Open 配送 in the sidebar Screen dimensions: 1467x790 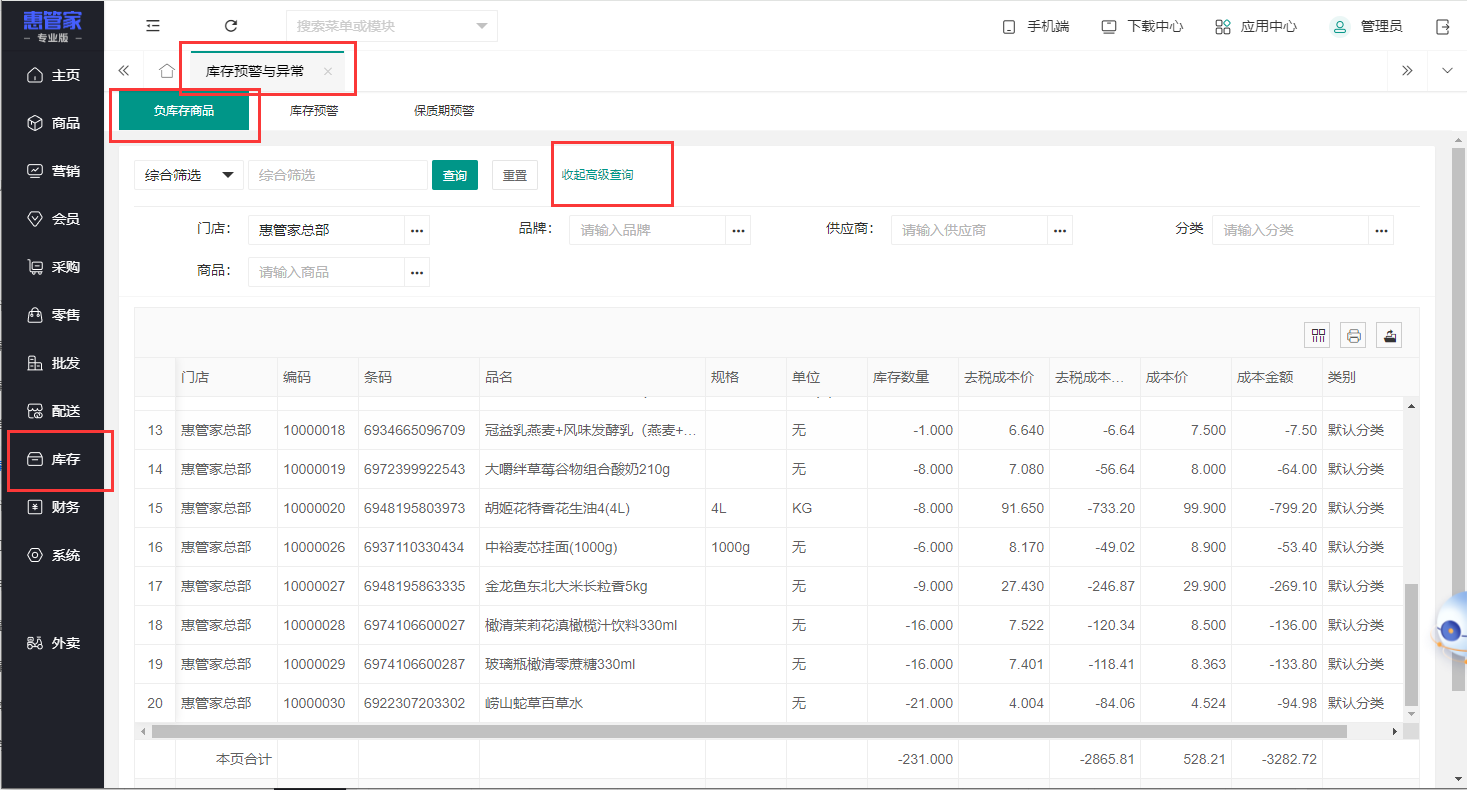point(52,411)
